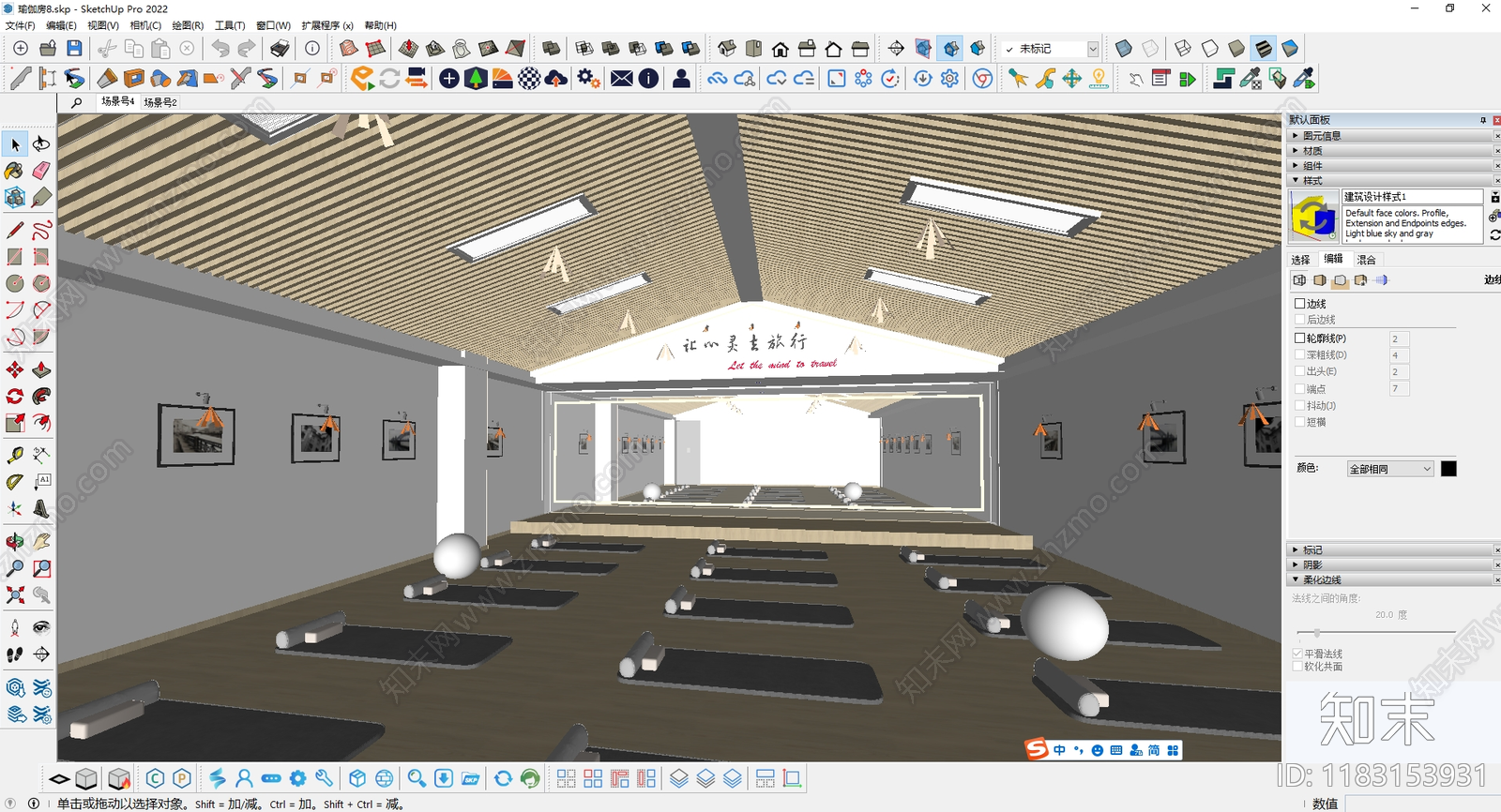Choose the Eraser tool
Image resolution: width=1501 pixels, height=812 pixels.
coord(41,171)
